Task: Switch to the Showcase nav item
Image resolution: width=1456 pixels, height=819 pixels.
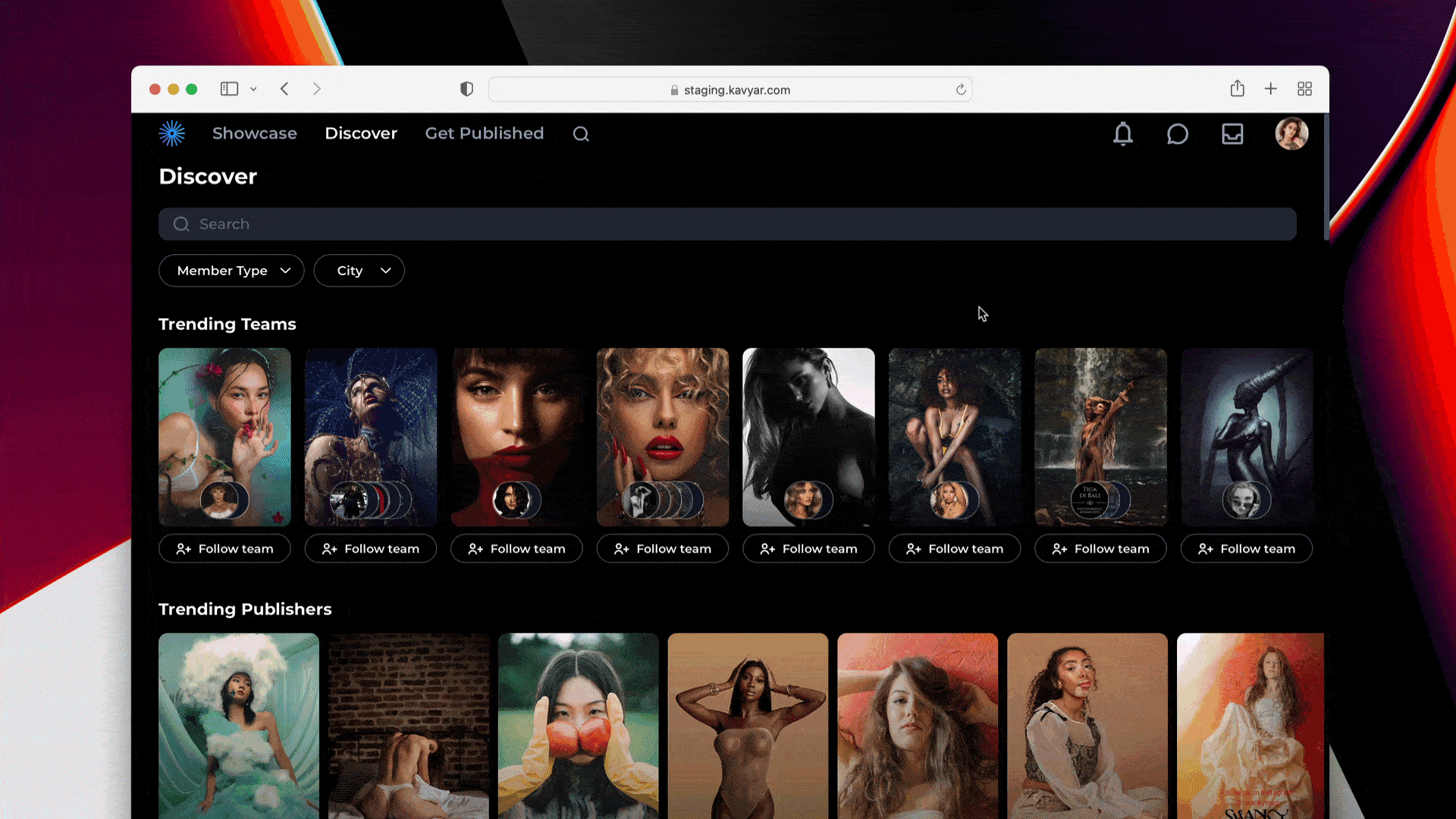Action: coord(255,133)
